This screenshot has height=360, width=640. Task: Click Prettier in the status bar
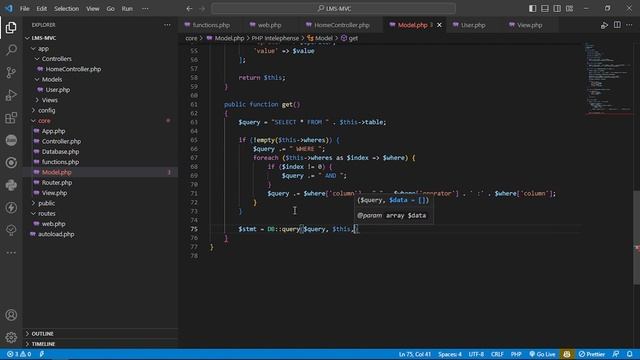coord(591,354)
